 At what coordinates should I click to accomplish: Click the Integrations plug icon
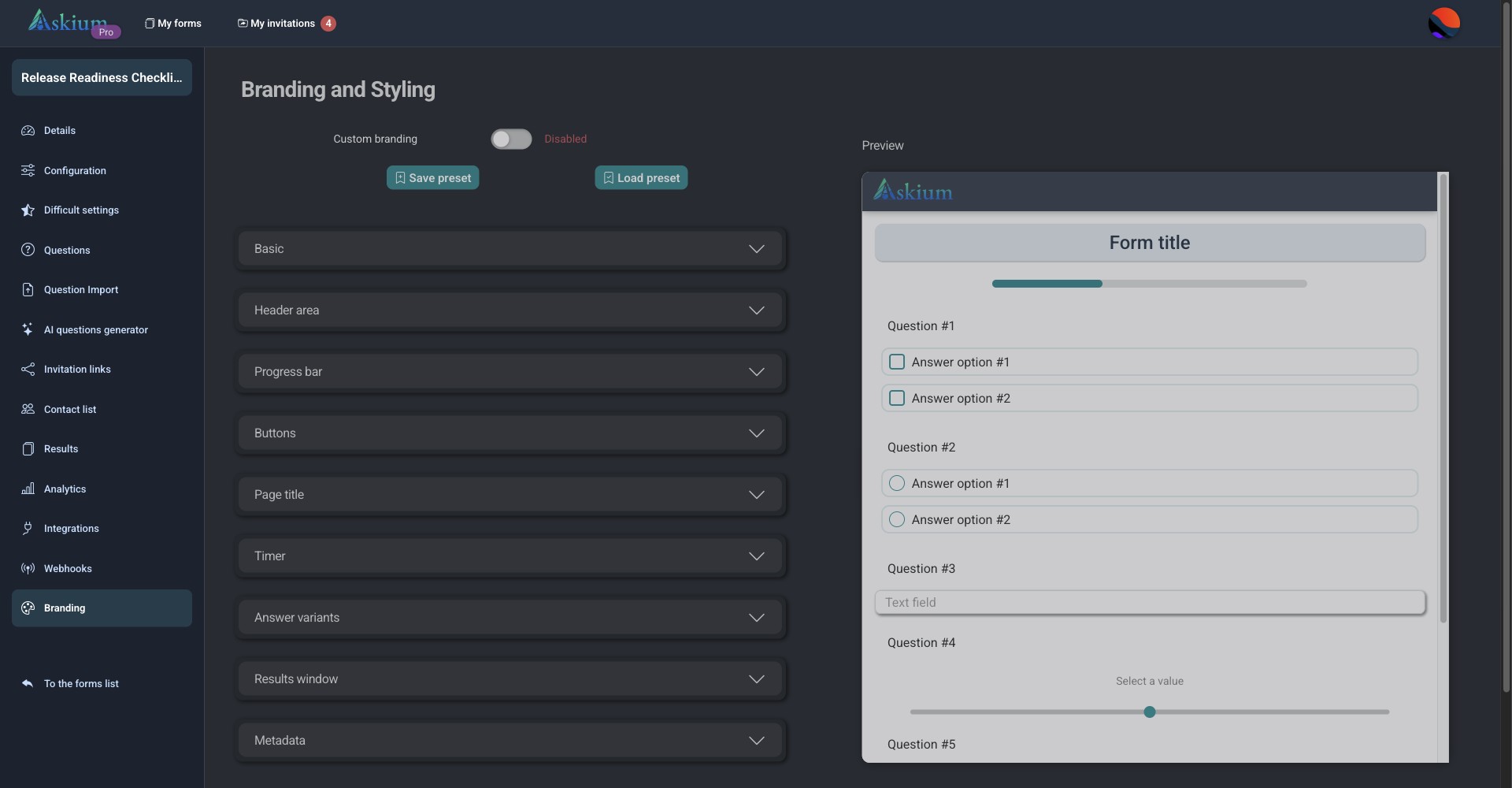[x=28, y=529]
